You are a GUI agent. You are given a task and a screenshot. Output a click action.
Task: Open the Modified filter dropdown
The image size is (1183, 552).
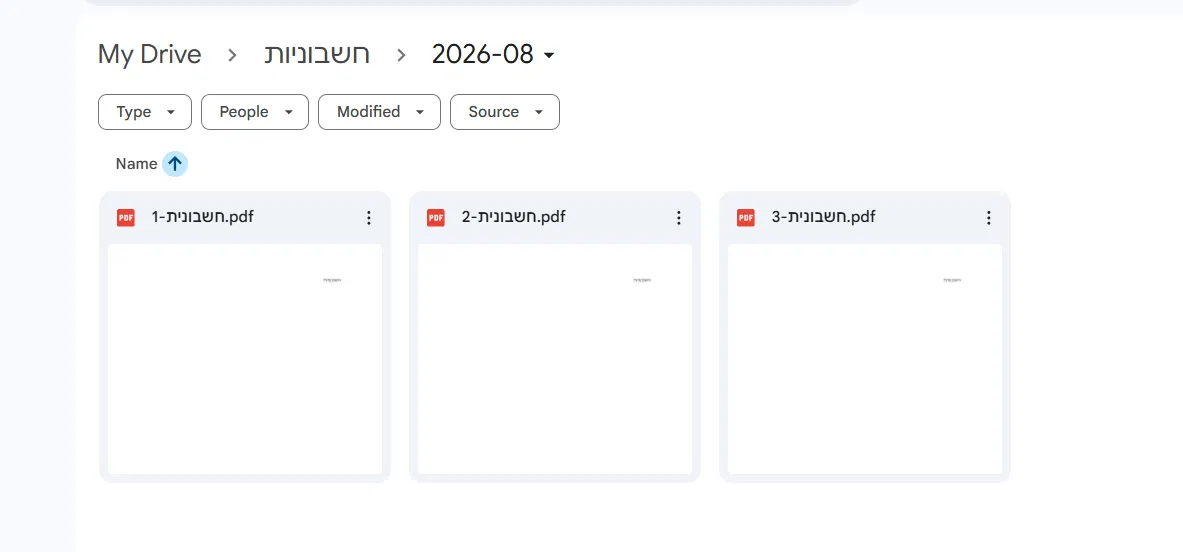379,112
